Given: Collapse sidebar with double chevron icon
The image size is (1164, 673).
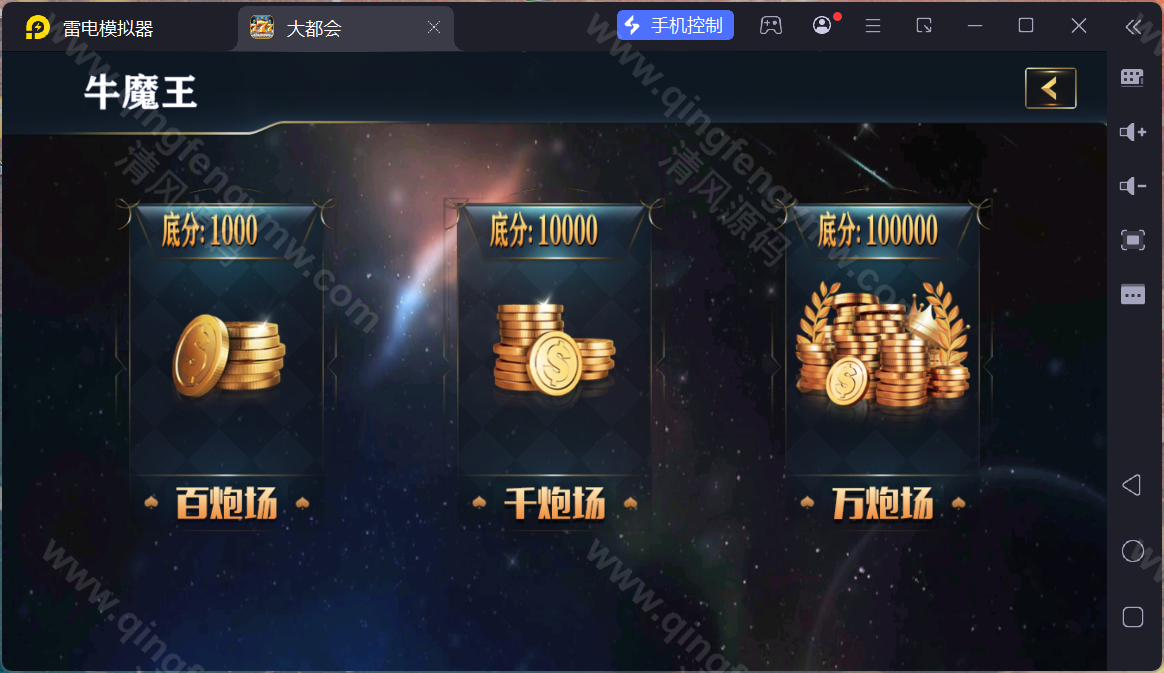Looking at the screenshot, I should coord(1133,27).
